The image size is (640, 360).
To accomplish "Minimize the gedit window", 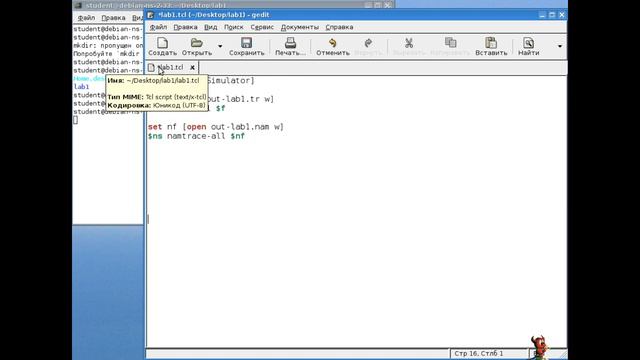I will coord(542,15).
